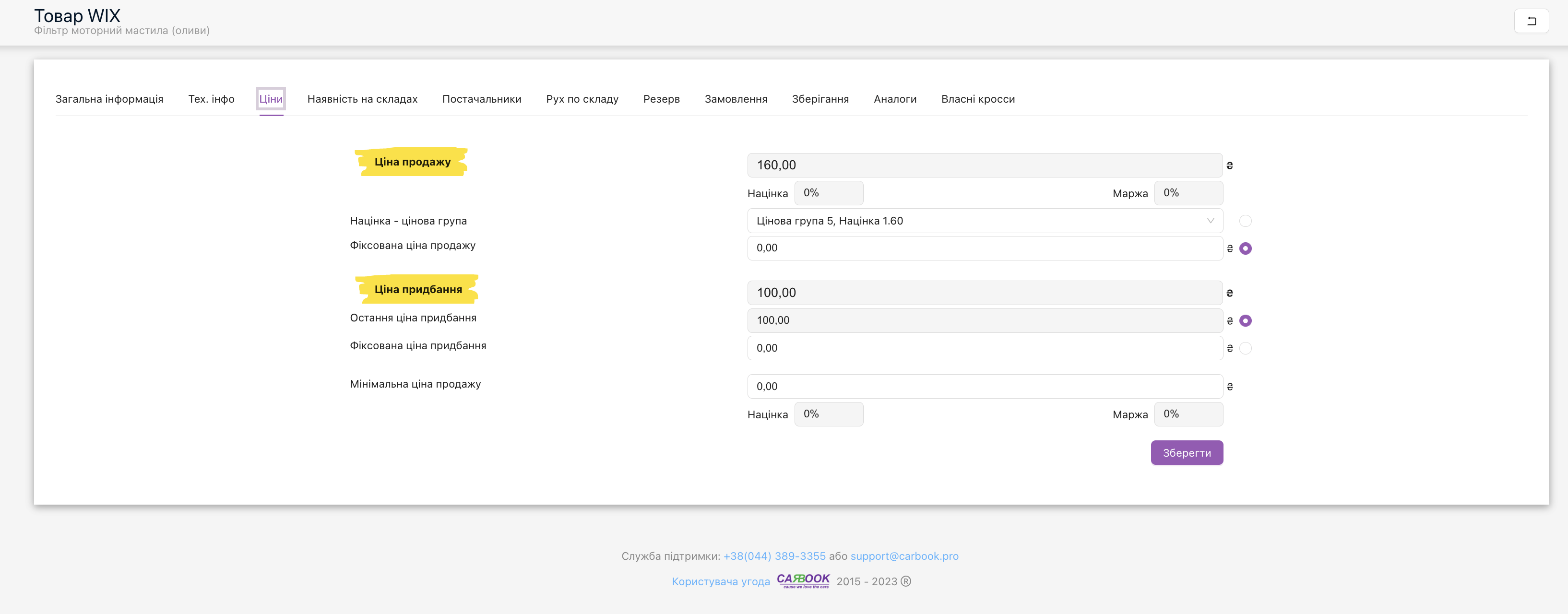Switch to Наявність на складах tab
The height and width of the screenshot is (614, 1568).
point(362,99)
